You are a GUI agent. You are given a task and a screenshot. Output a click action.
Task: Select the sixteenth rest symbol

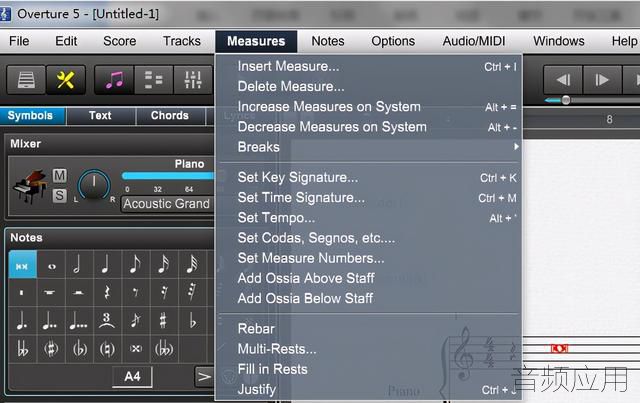pyautogui.click(x=164, y=292)
